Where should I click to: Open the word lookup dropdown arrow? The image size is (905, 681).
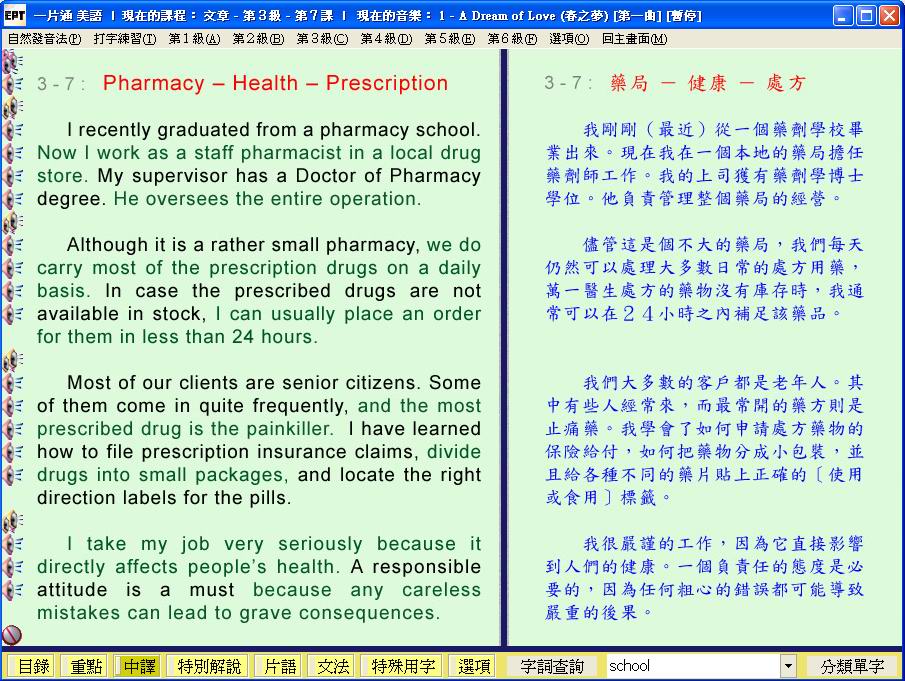click(788, 666)
